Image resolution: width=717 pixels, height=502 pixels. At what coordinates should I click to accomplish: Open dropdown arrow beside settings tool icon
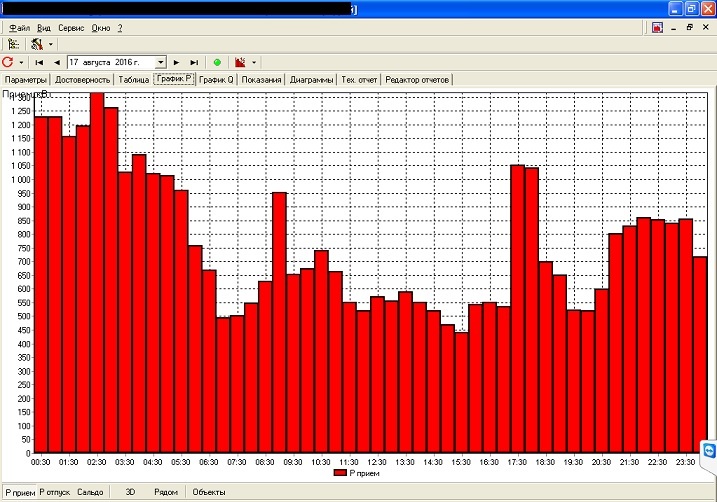(50, 44)
